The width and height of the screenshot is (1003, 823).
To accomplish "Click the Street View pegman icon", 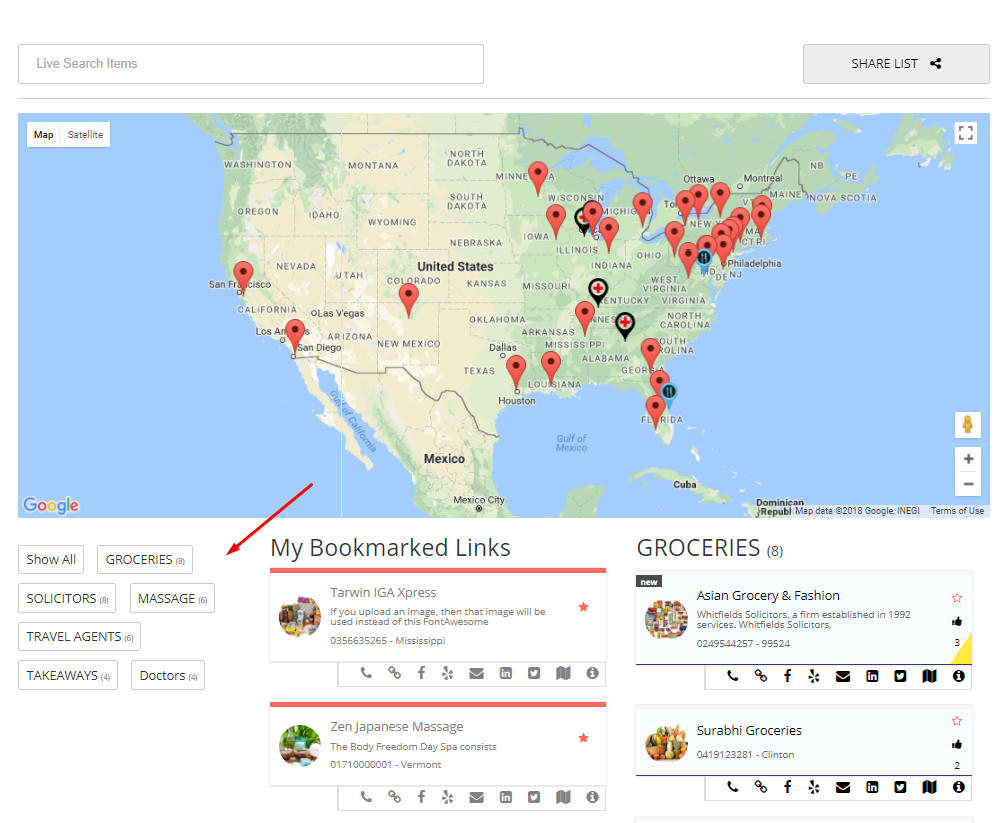I will (x=968, y=425).
